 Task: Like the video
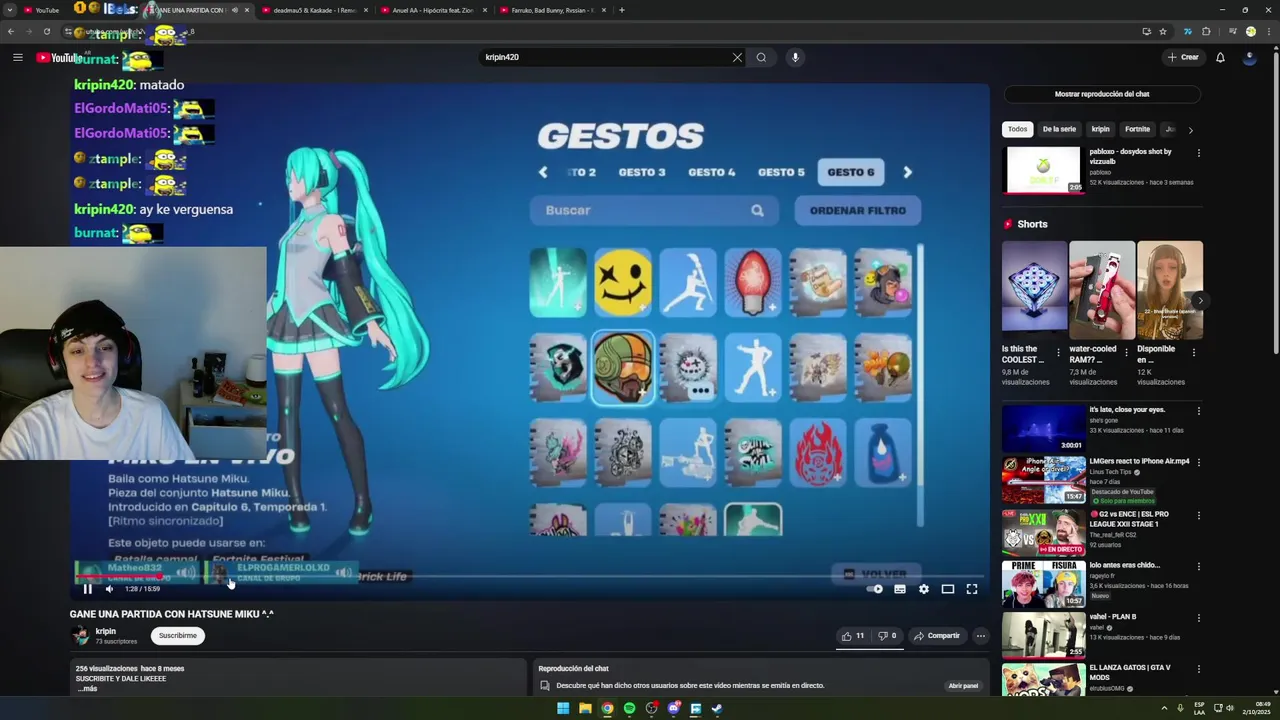pos(853,636)
